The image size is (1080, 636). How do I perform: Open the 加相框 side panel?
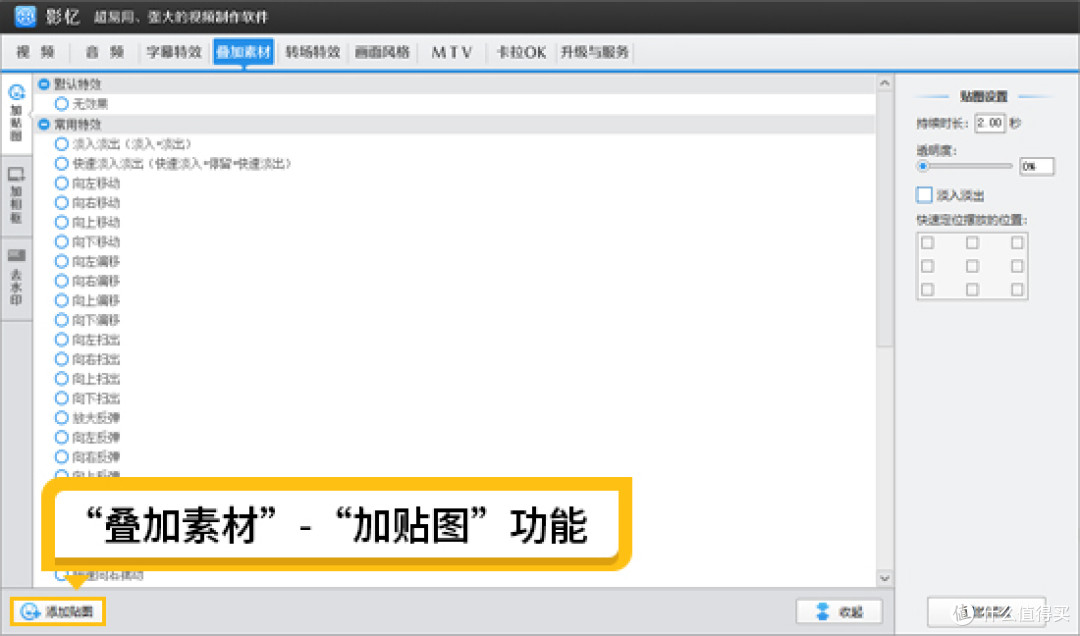point(16,195)
